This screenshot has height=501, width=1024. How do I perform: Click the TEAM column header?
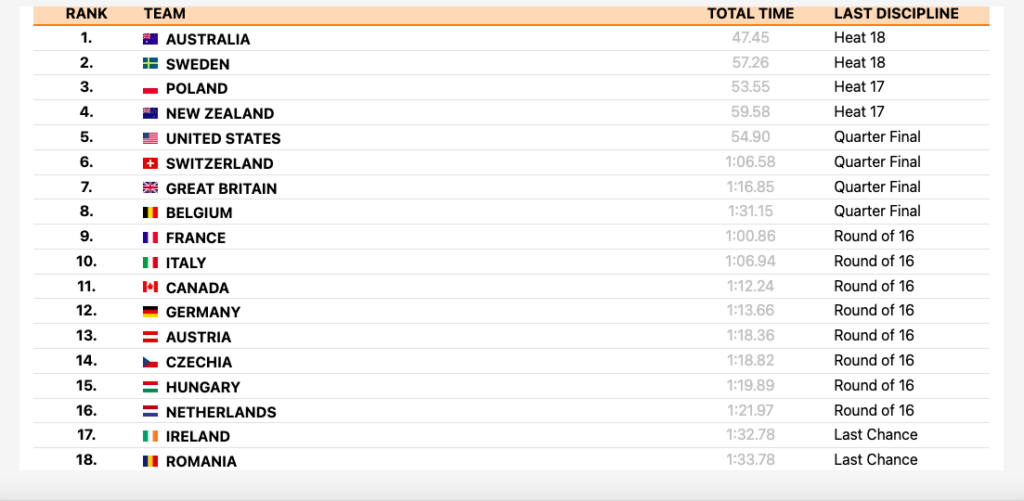pos(164,14)
